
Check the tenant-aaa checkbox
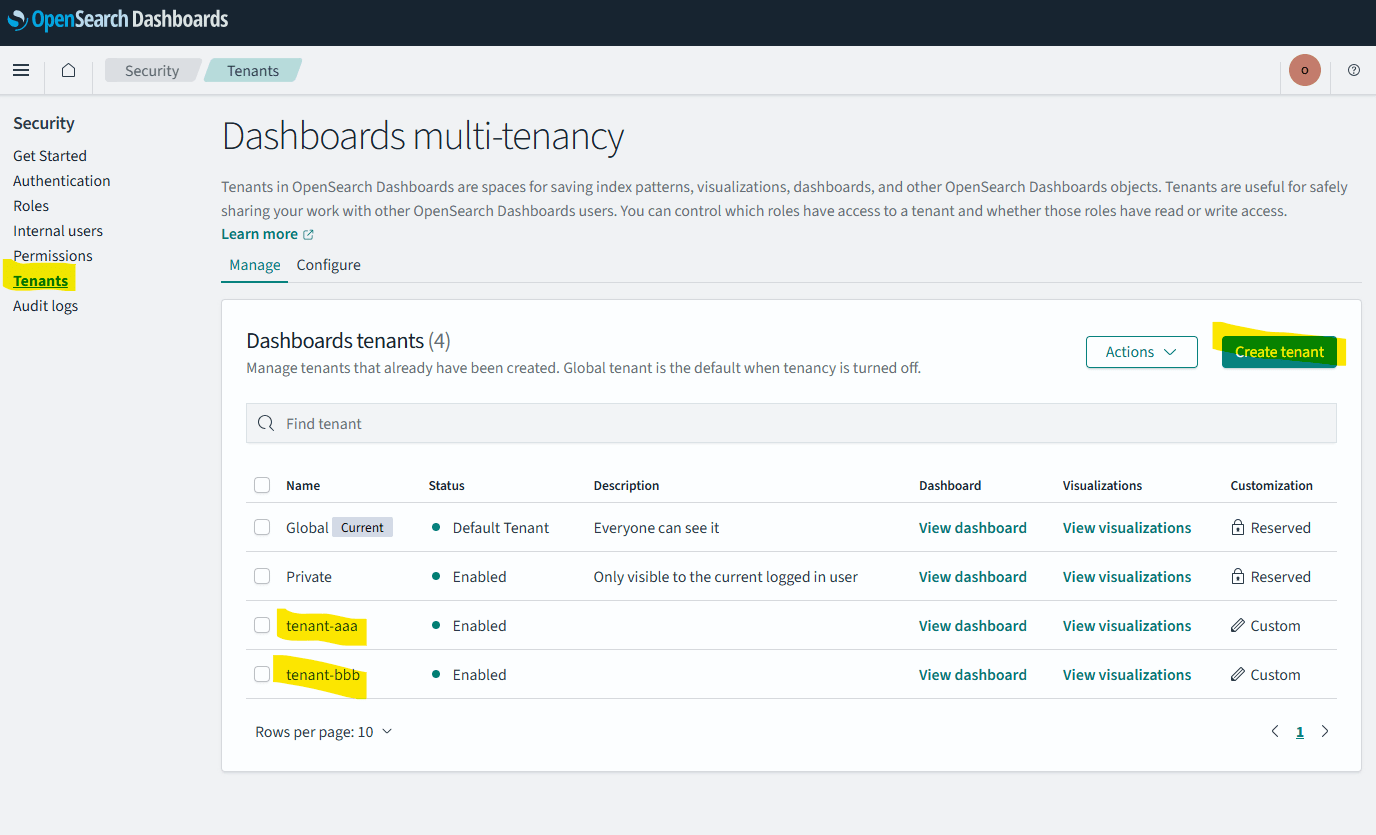coord(262,625)
